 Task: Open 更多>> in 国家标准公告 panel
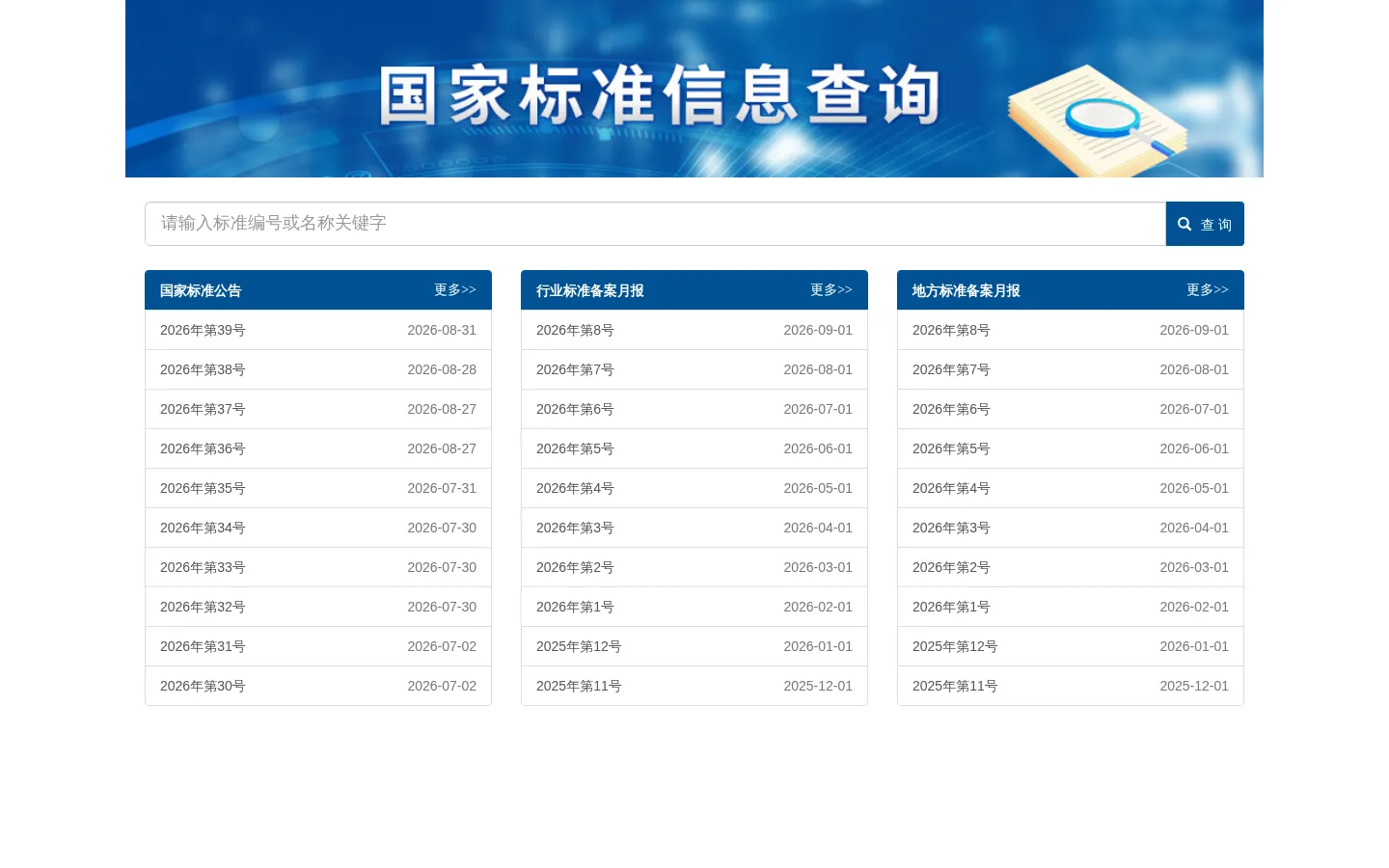455,289
